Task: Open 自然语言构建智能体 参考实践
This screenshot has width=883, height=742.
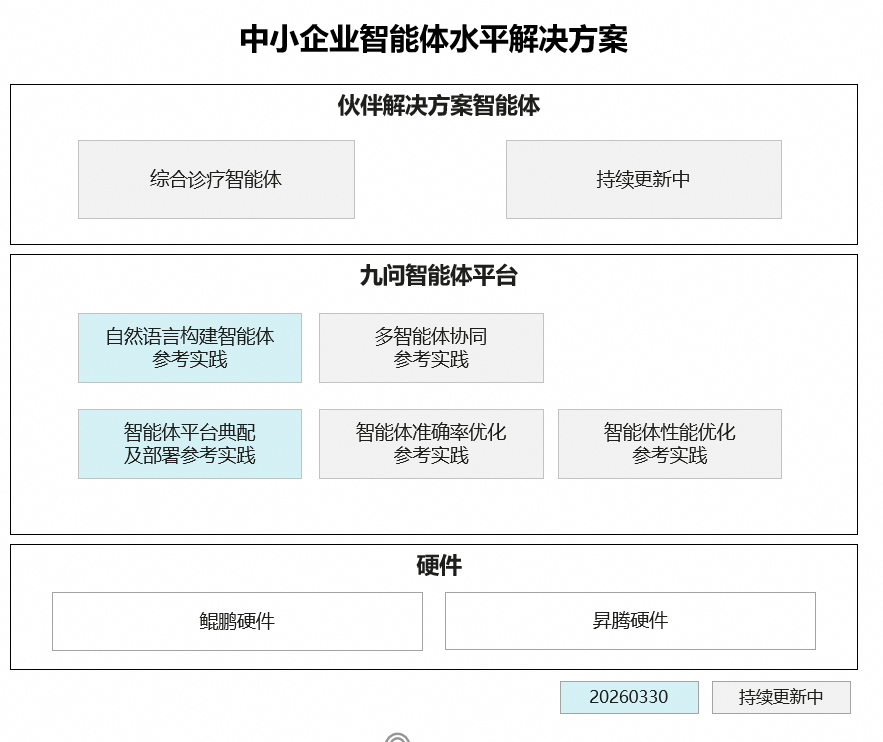Action: (190, 347)
